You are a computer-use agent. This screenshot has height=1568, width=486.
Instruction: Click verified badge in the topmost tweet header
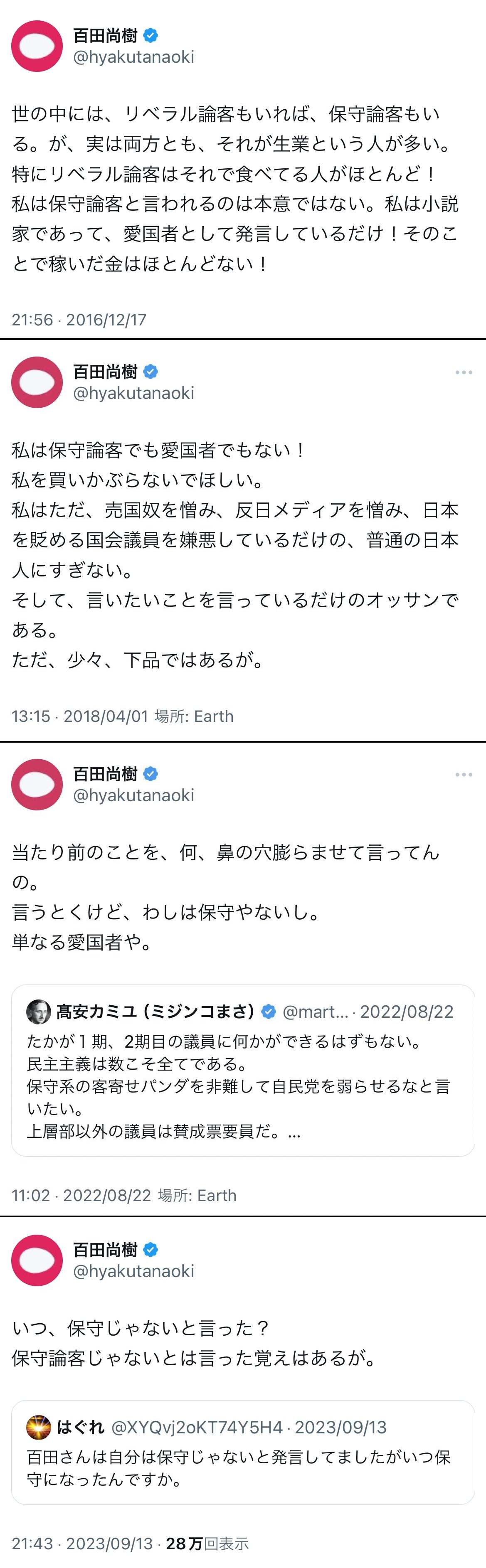pyautogui.click(x=150, y=36)
